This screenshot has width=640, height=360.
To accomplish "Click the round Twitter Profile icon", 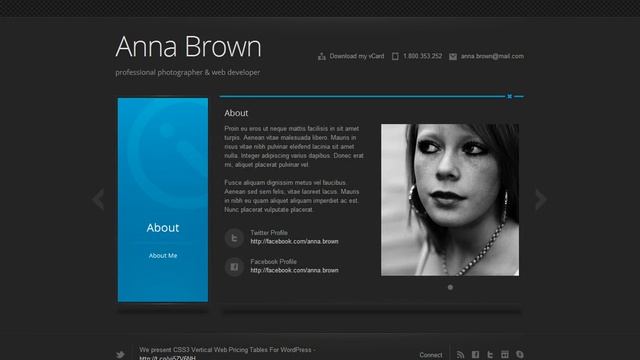I will [234, 238].
